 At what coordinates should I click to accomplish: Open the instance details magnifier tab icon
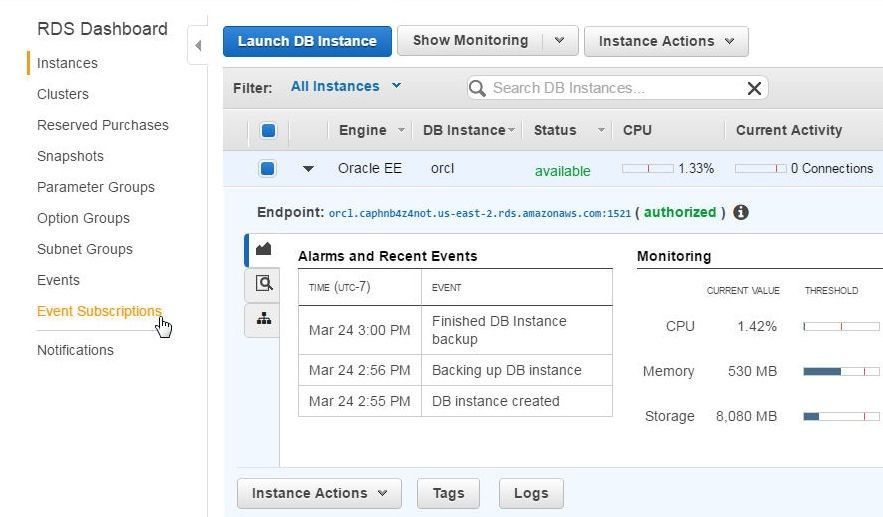pos(264,283)
